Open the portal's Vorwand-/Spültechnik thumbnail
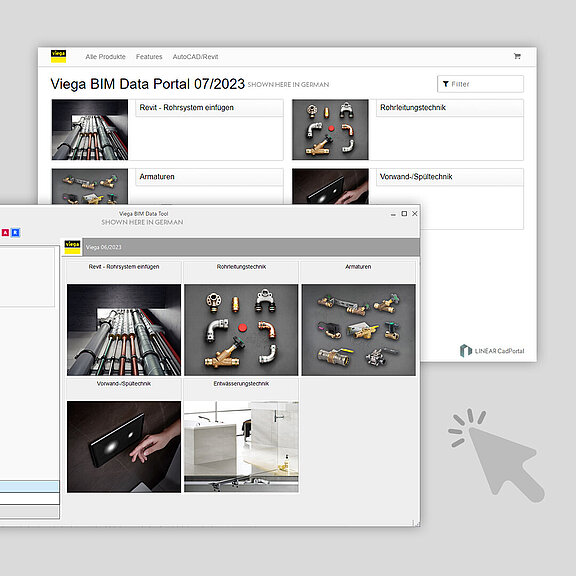The image size is (576, 576). pos(330,186)
